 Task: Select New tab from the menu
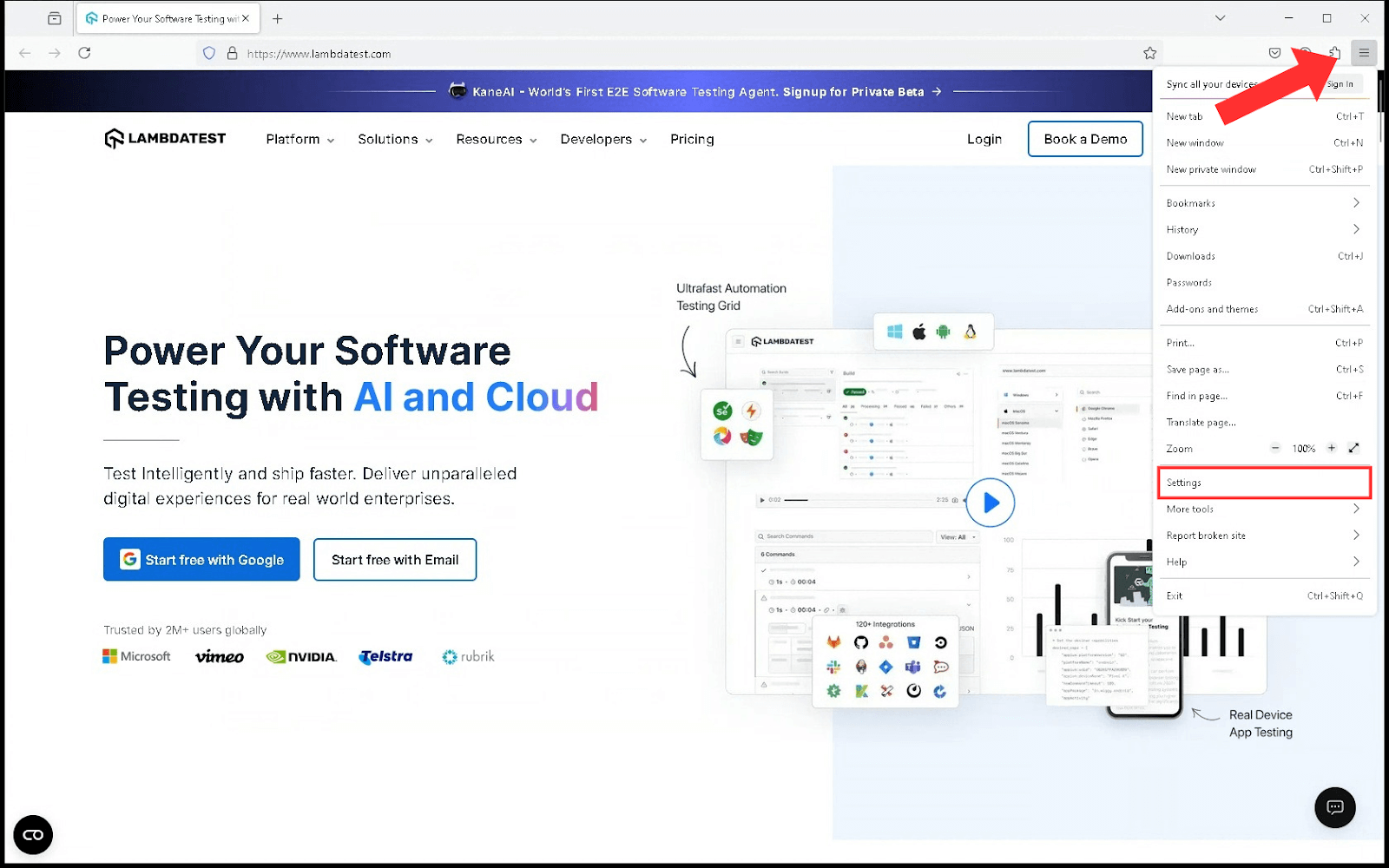(1263, 116)
